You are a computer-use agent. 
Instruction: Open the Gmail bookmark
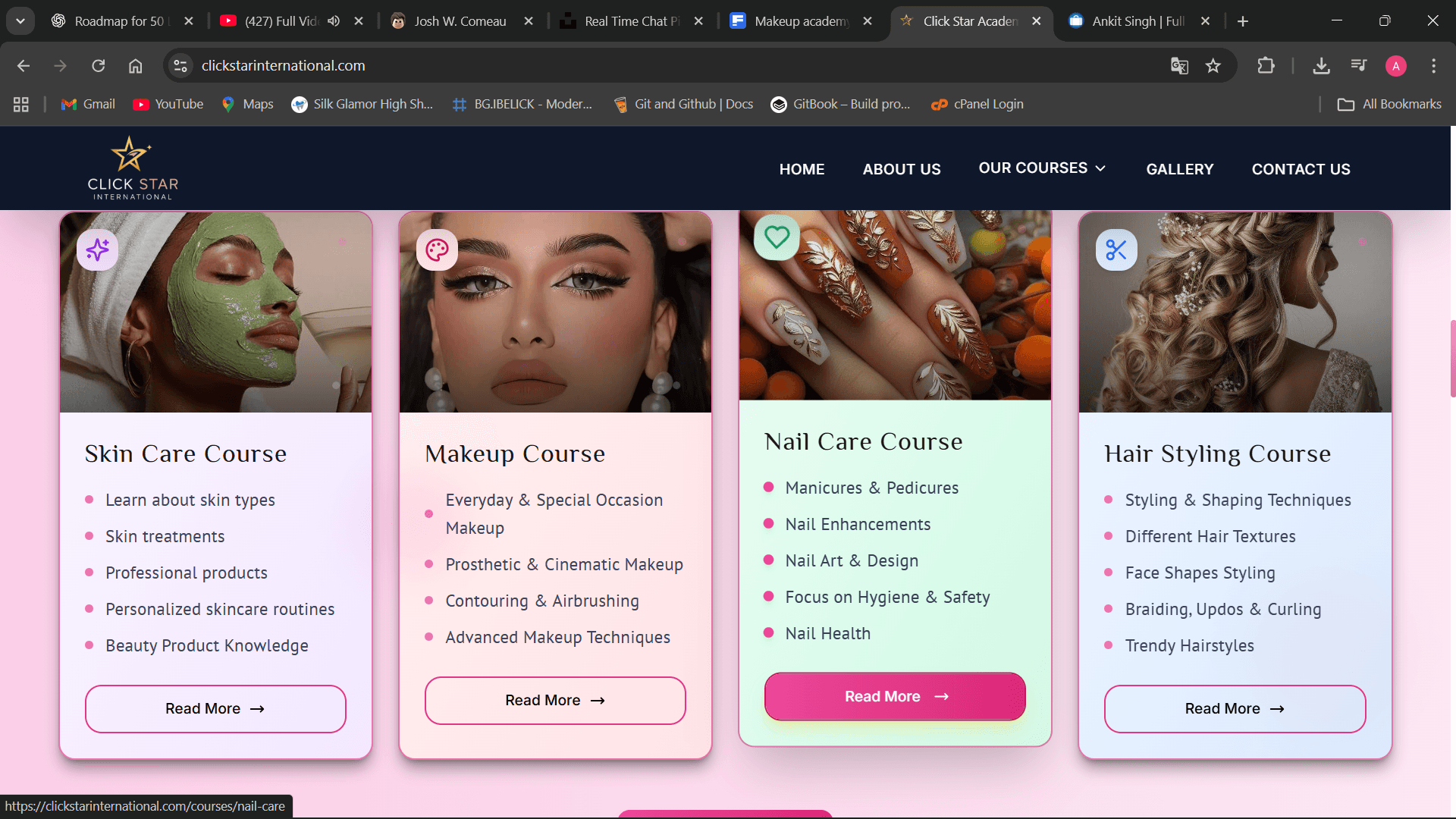[x=88, y=105]
